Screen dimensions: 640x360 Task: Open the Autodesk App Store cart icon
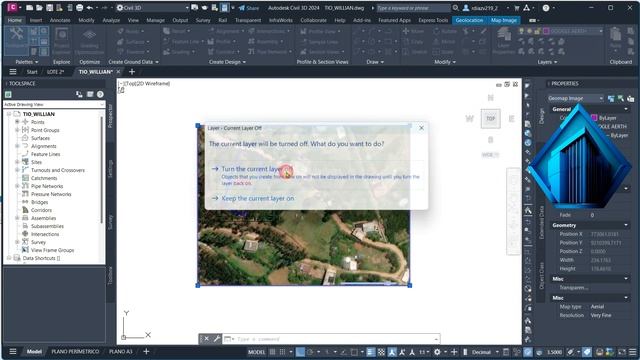pyautogui.click(x=517, y=8)
